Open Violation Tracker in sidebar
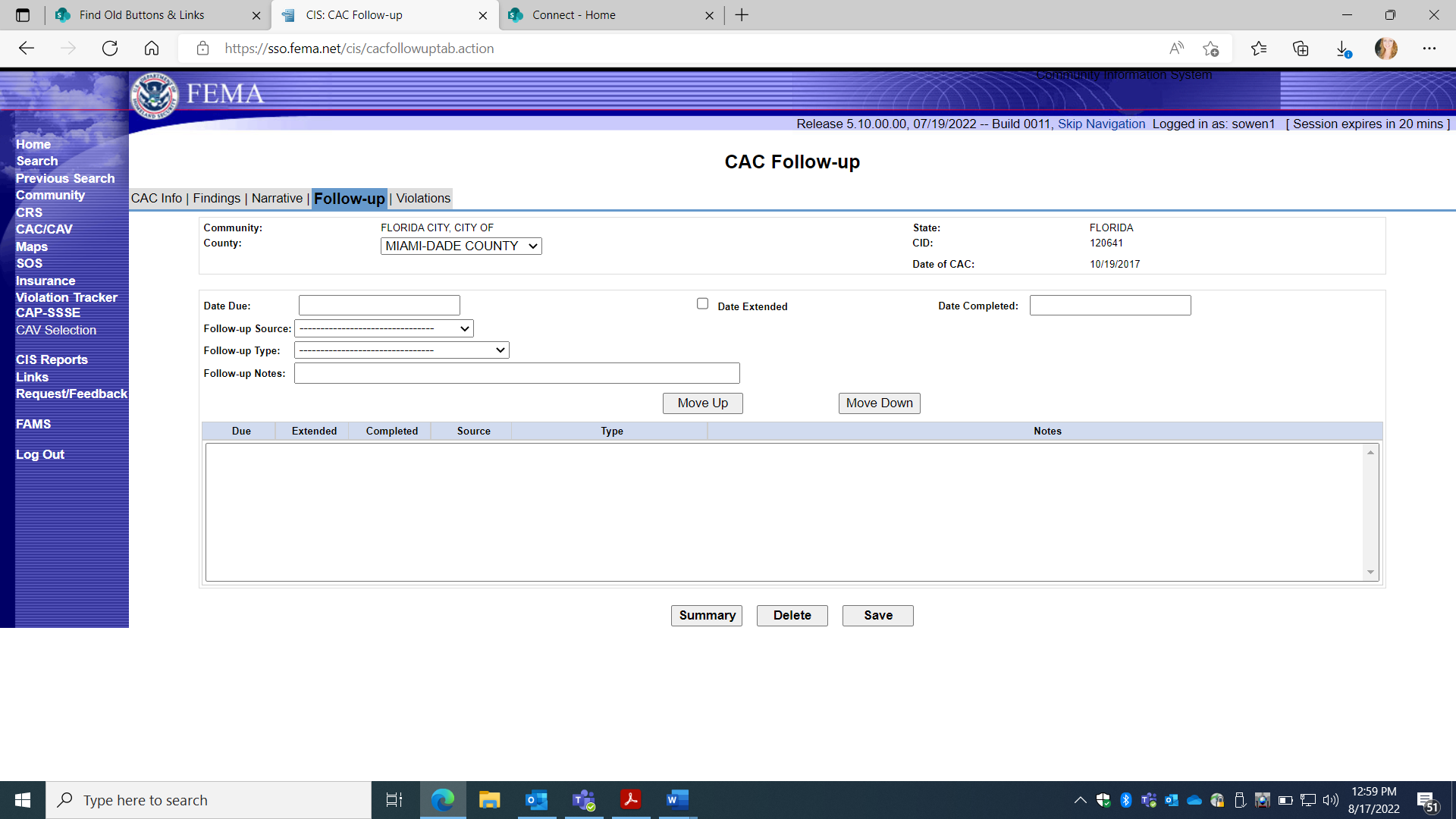1456x819 pixels. click(67, 297)
